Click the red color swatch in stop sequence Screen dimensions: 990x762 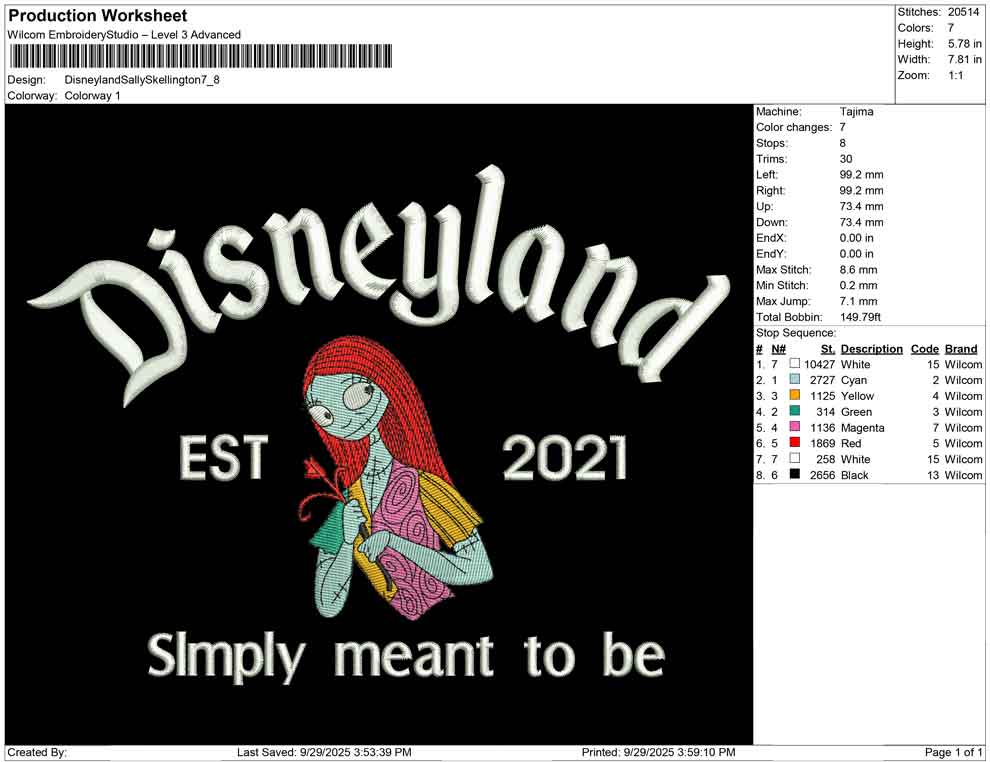point(794,443)
